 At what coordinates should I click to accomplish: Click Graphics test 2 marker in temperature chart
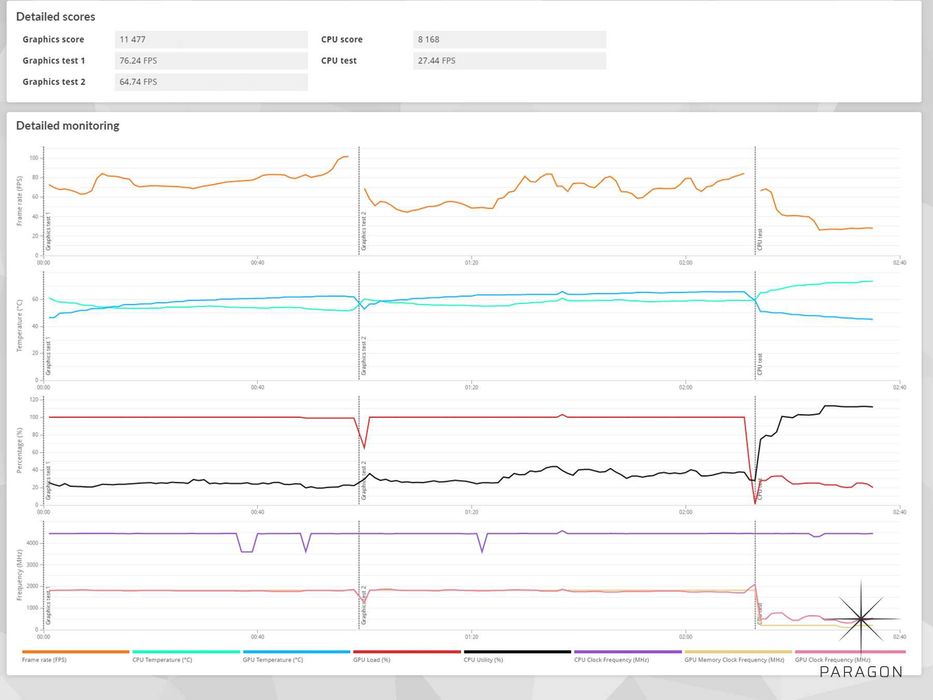[364, 356]
